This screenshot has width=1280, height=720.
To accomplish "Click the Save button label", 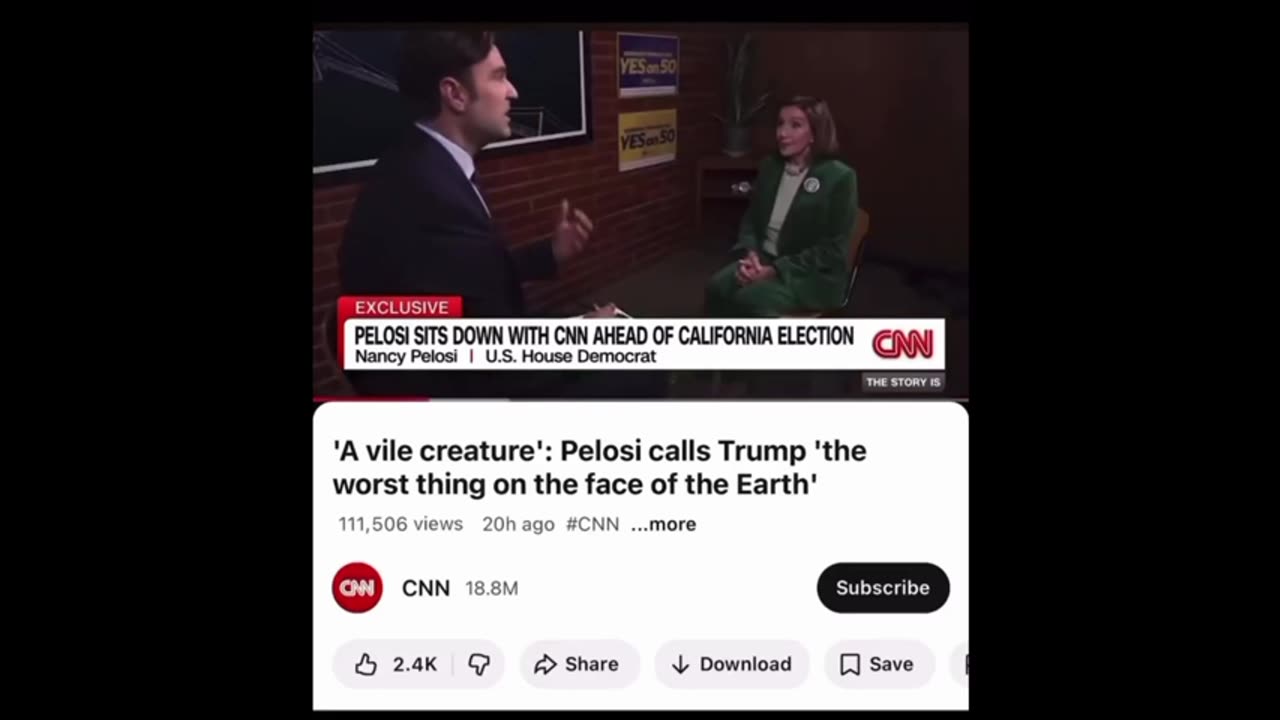I will (x=891, y=664).
